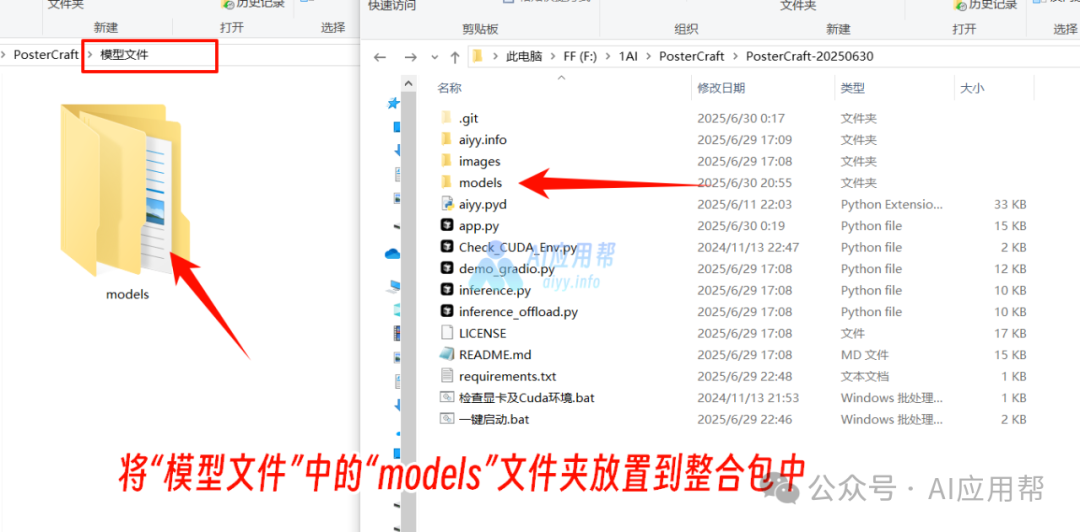1080x532 pixels.
Task: Click the 一键启动.bat file icon
Action: 447,419
